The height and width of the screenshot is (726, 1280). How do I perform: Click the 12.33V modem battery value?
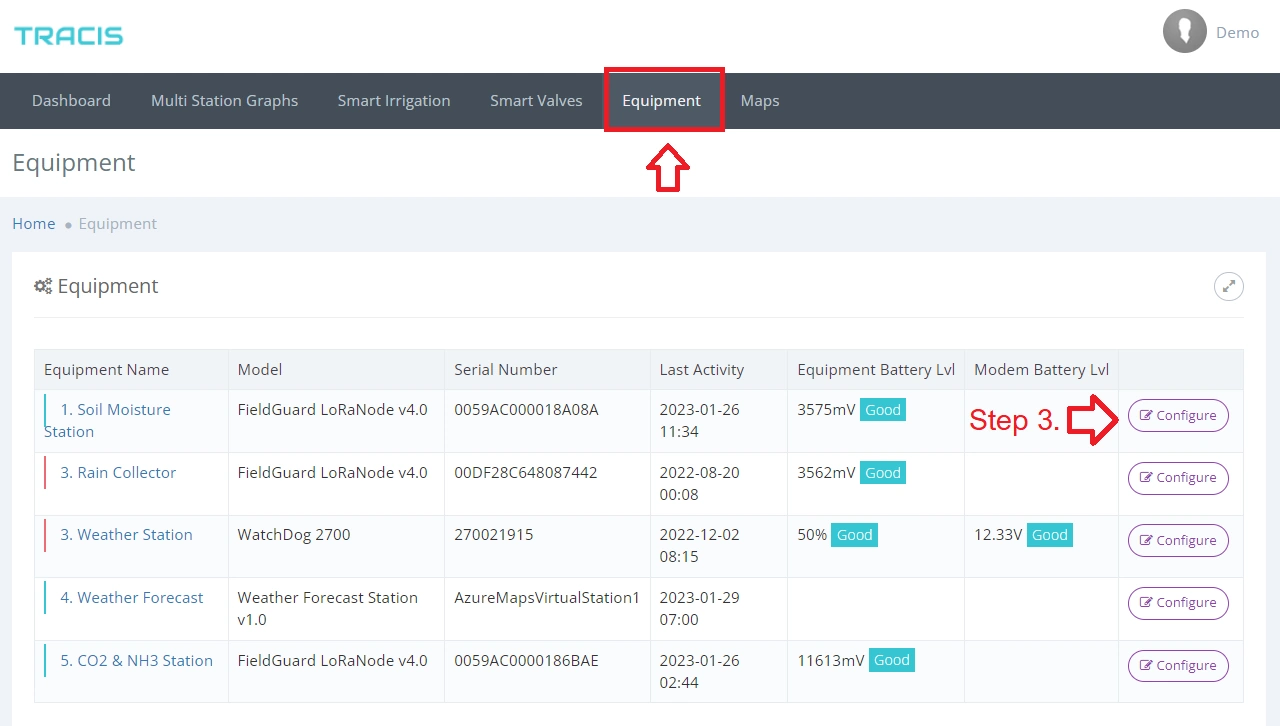click(x=998, y=535)
